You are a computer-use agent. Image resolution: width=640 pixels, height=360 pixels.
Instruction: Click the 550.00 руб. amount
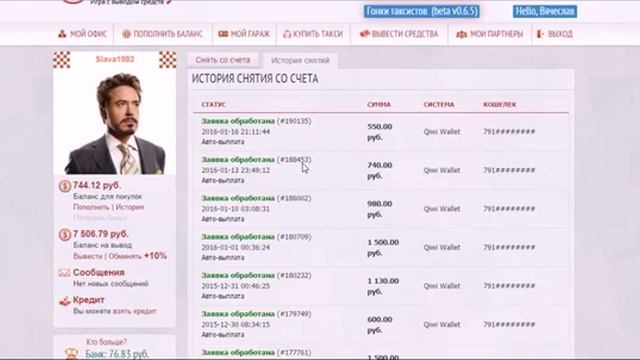point(380,132)
